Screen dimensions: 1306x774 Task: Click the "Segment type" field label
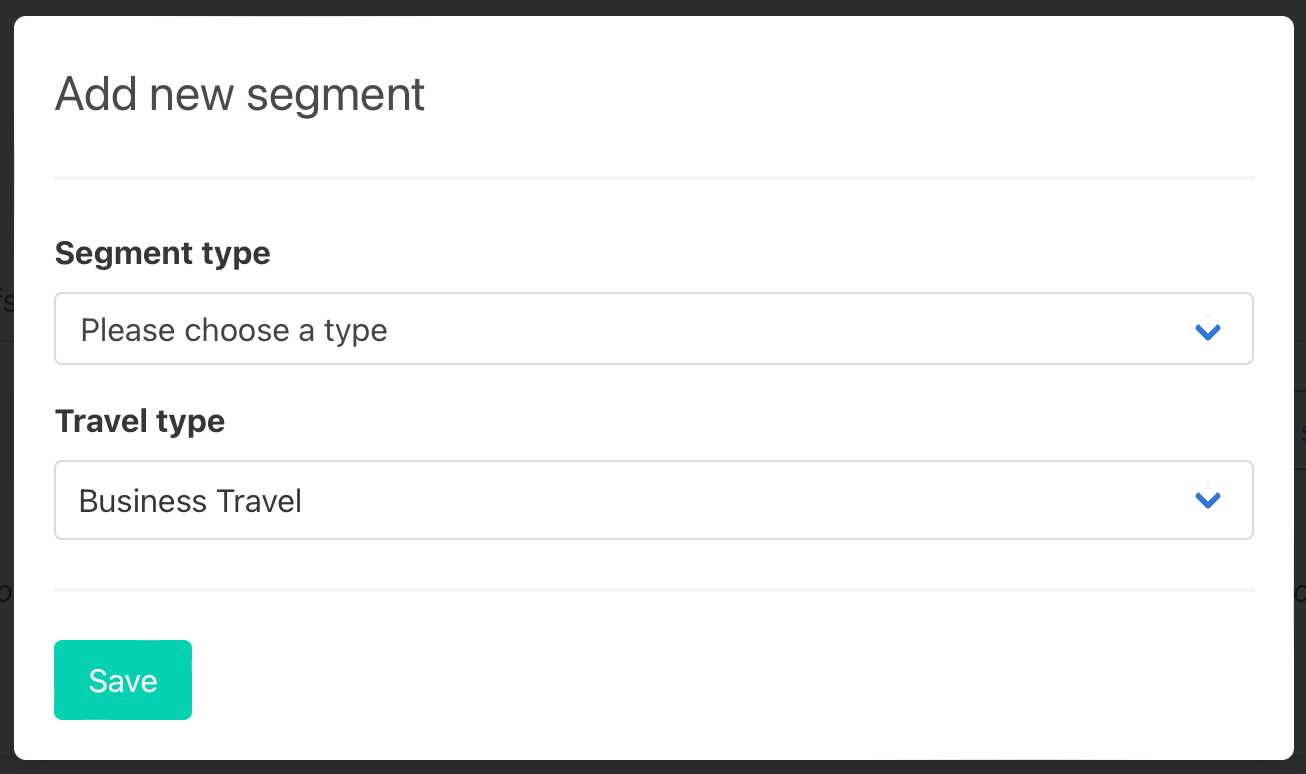click(x=163, y=253)
